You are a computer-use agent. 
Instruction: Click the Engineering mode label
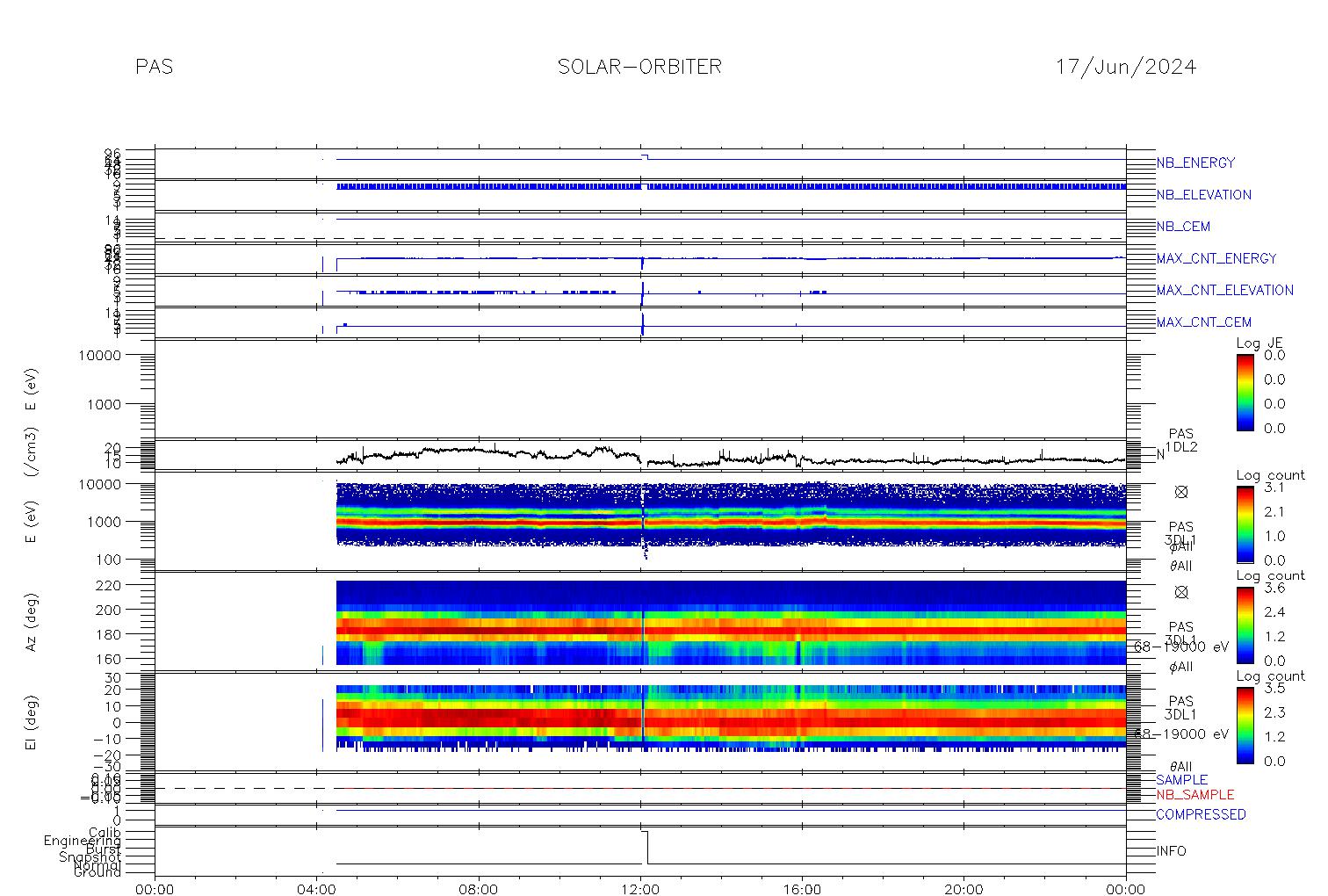click(x=83, y=841)
